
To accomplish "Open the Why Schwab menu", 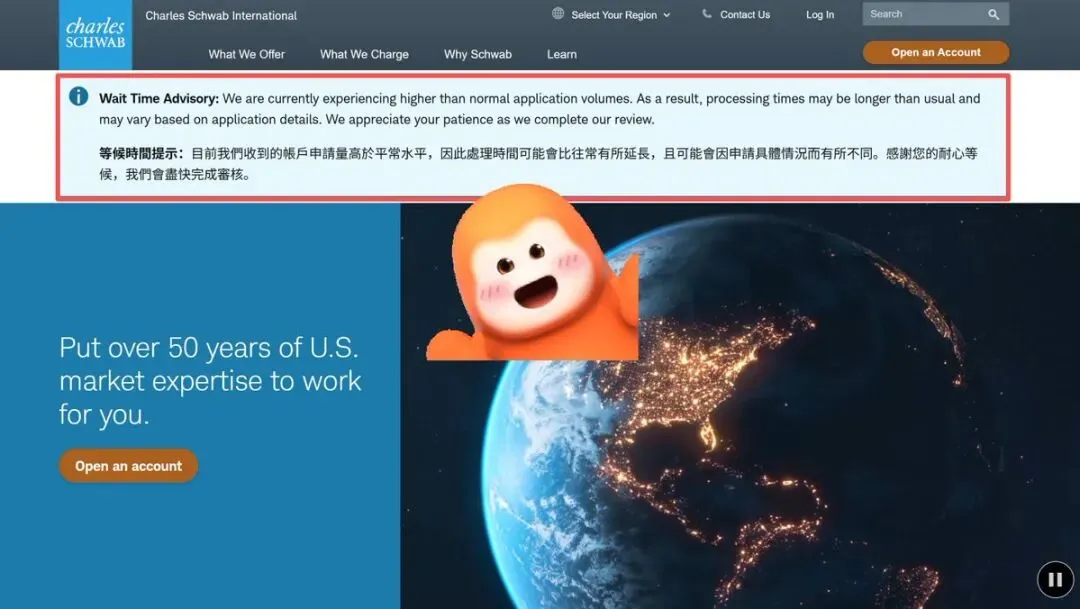I will tap(477, 54).
